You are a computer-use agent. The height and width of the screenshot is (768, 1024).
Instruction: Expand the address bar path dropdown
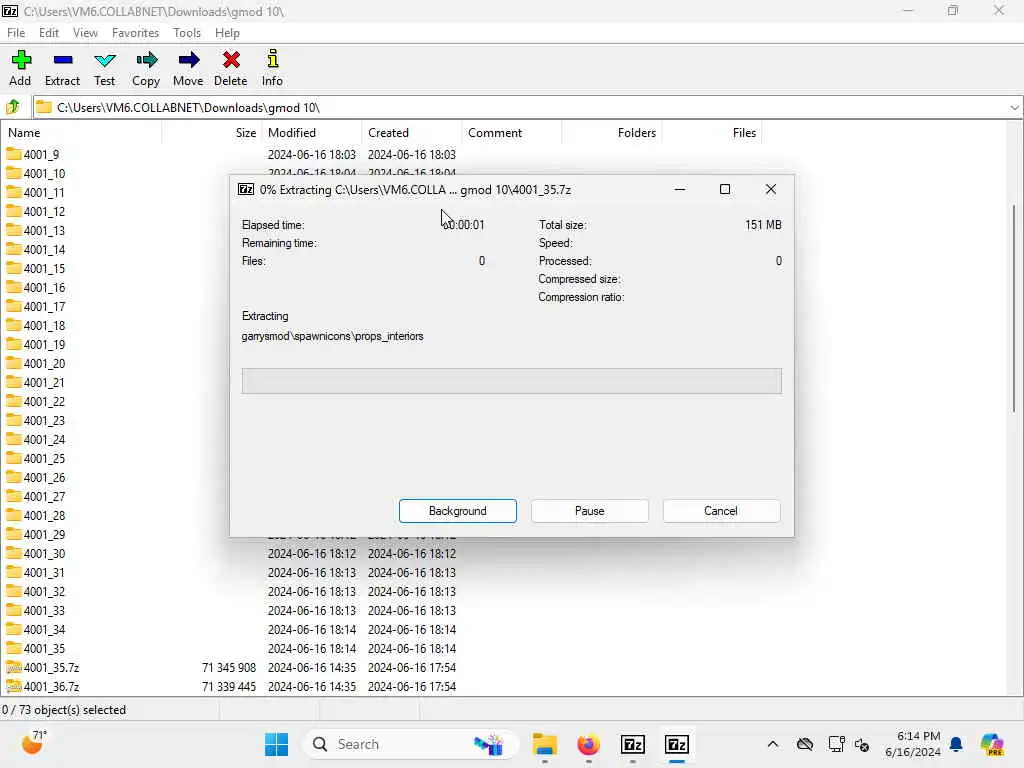[x=1014, y=108]
